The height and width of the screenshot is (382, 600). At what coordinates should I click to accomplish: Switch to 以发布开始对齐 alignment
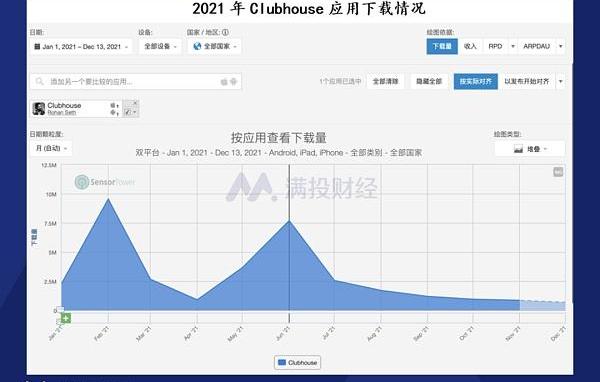[527, 82]
